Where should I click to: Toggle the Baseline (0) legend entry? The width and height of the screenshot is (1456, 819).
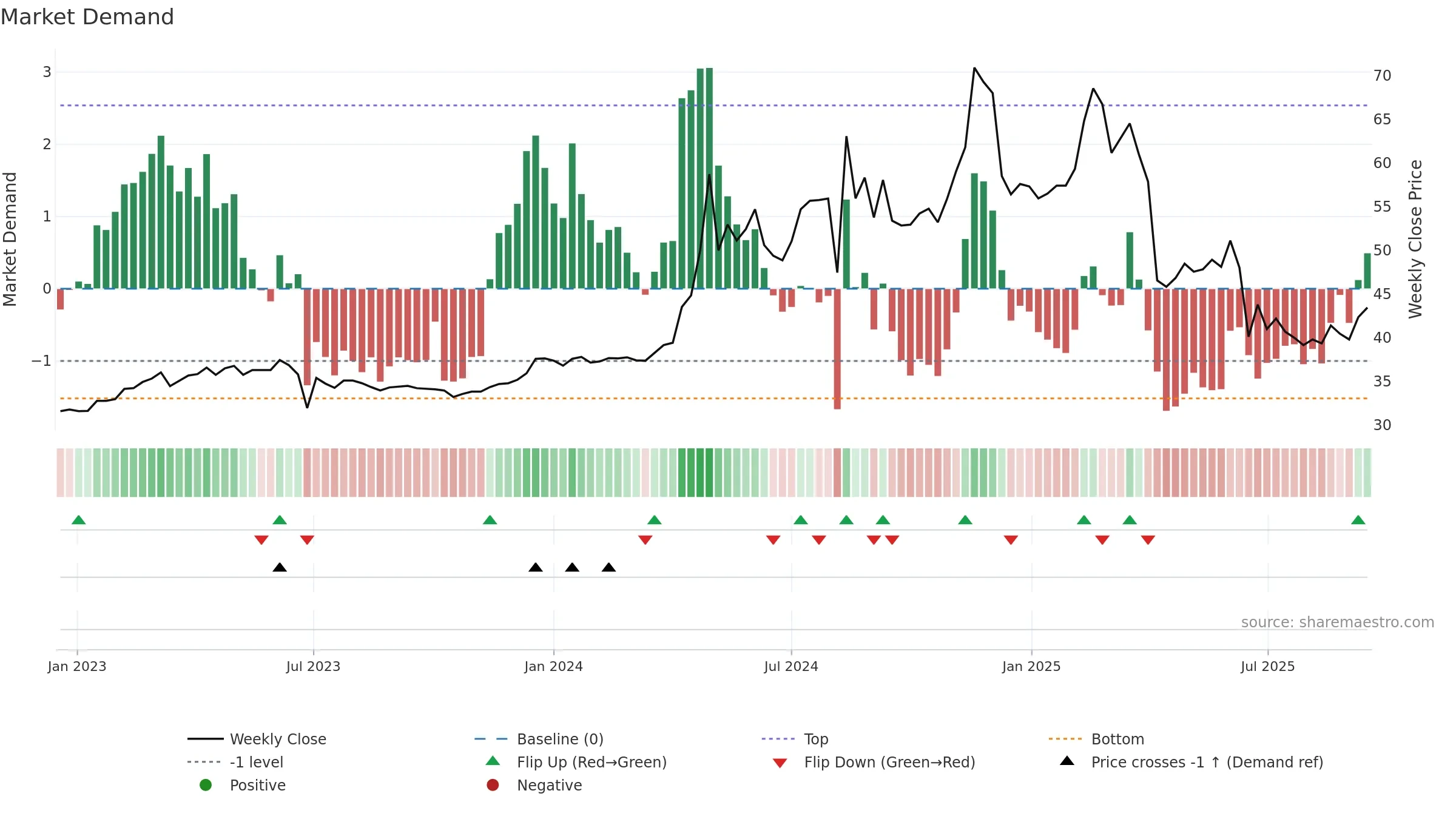(x=539, y=739)
